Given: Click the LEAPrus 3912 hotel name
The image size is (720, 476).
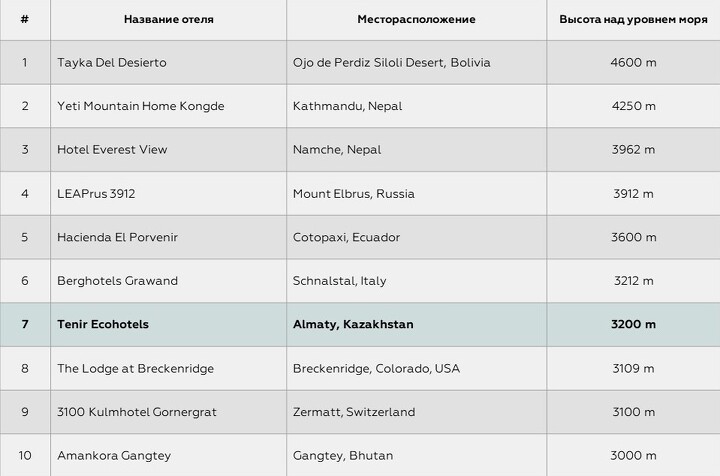Looking at the screenshot, I should (x=96, y=193).
